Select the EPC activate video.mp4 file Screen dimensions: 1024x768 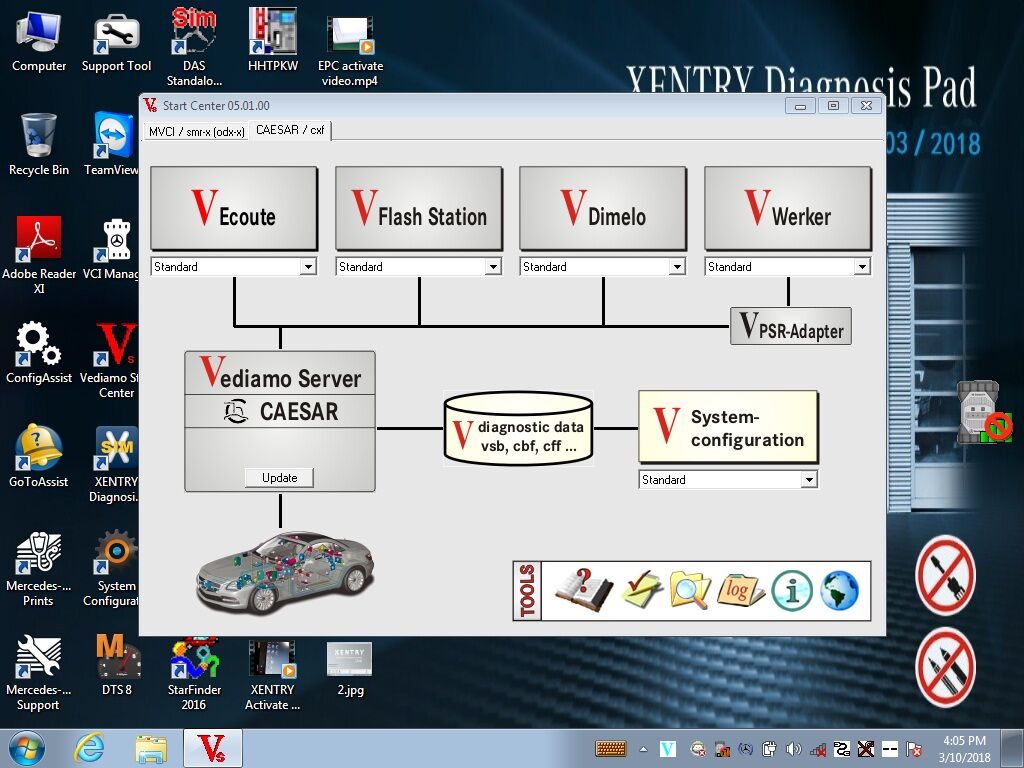point(351,49)
